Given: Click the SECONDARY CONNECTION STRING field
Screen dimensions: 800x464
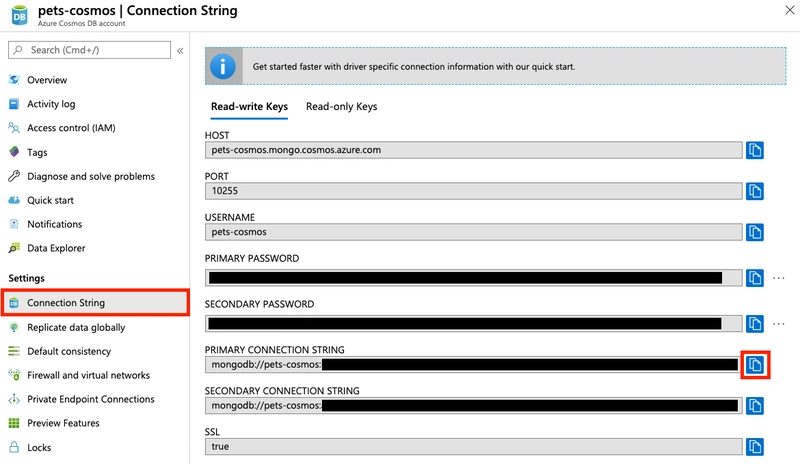Looking at the screenshot, I should (473, 405).
